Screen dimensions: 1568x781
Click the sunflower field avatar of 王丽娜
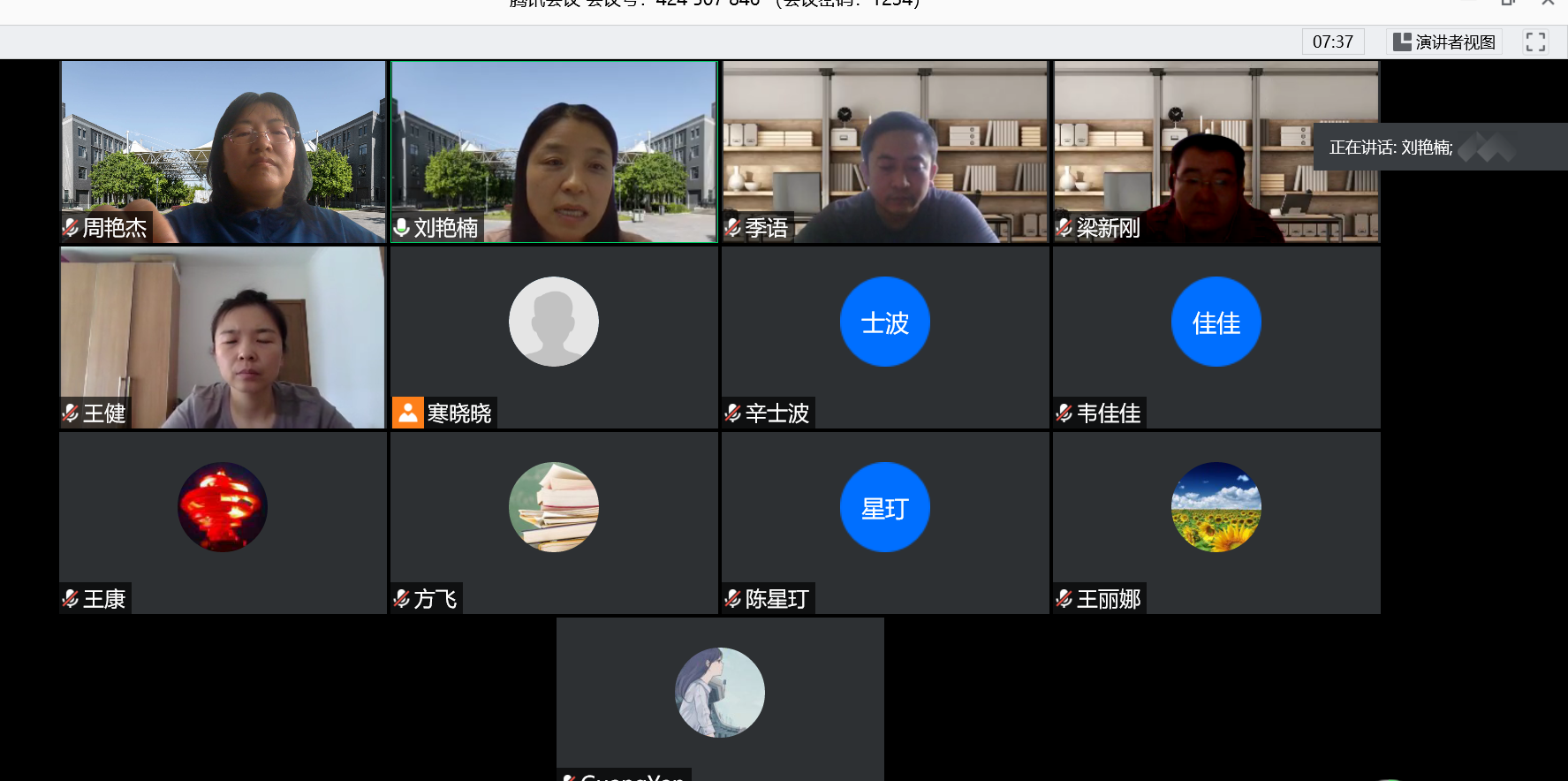tap(1216, 507)
